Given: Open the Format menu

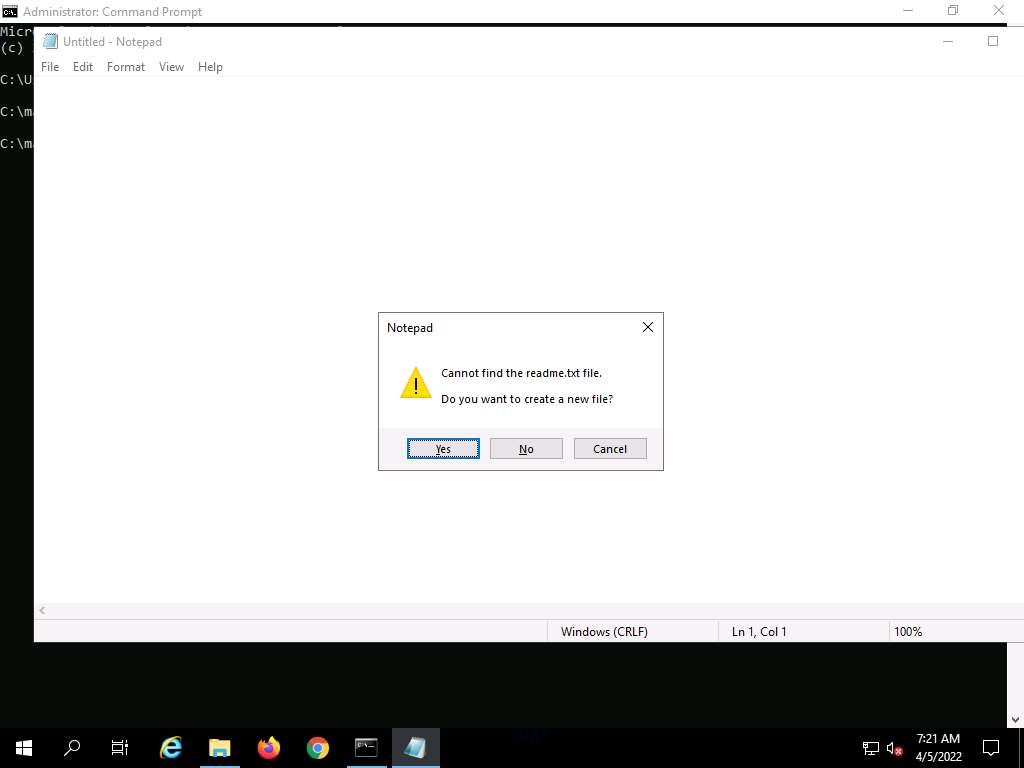Looking at the screenshot, I should [x=126, y=67].
